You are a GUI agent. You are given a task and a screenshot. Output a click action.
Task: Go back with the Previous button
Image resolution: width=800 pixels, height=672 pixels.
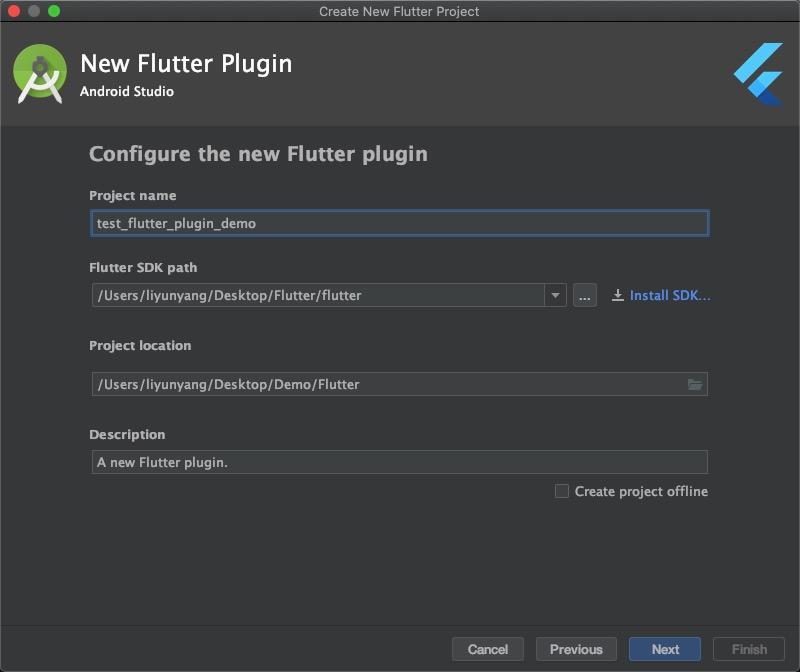point(576,649)
